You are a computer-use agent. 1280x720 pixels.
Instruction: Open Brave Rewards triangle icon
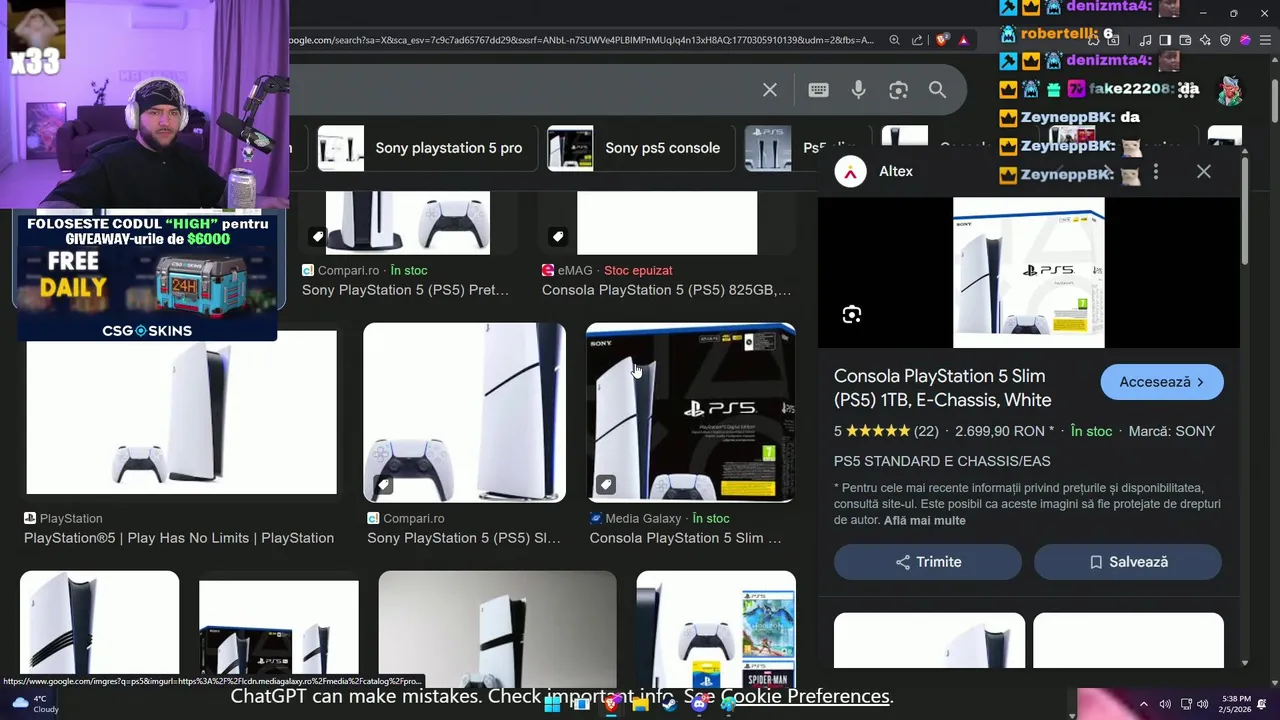(963, 40)
